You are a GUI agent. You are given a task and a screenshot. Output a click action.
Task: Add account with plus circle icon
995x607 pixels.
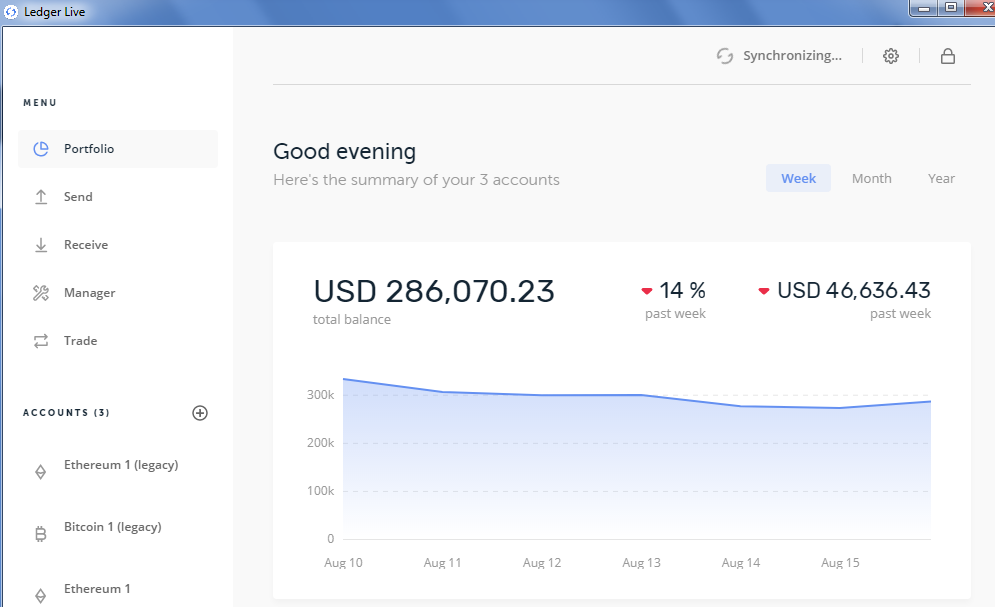pyautogui.click(x=200, y=413)
